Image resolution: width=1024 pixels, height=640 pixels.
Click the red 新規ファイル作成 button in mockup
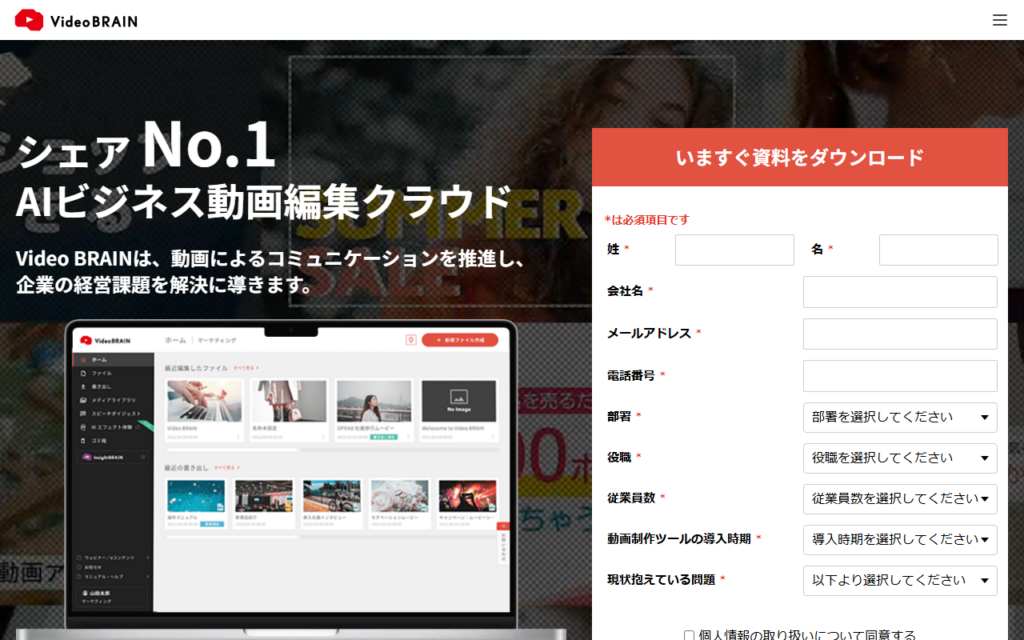(459, 340)
